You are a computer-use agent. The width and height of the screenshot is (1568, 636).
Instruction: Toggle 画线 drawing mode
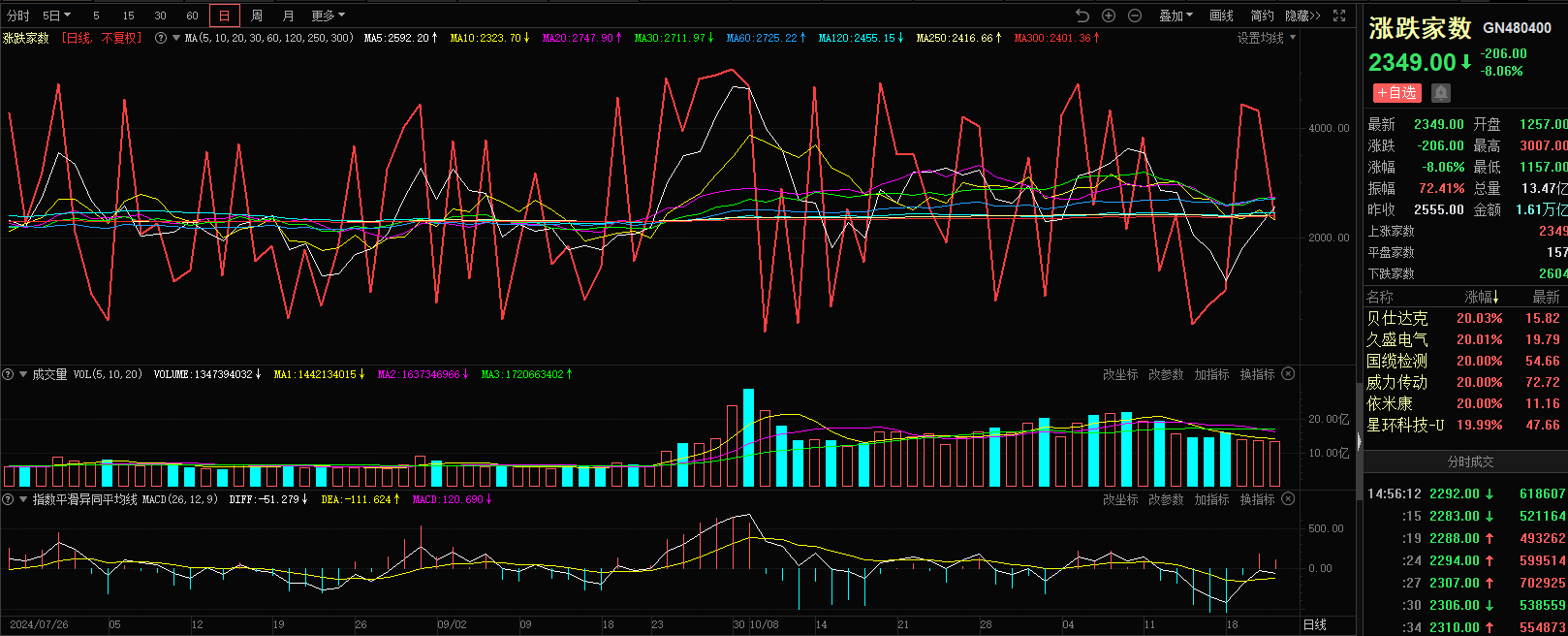[x=1221, y=16]
